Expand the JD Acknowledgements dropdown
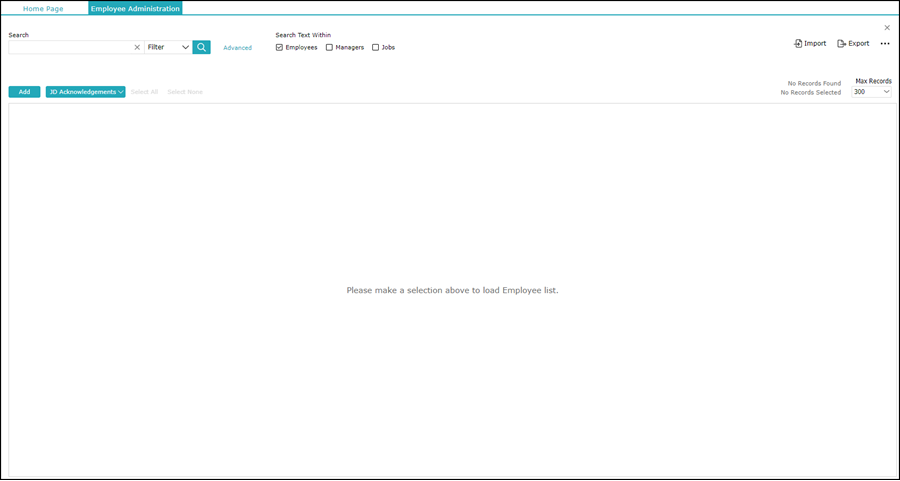 86,92
